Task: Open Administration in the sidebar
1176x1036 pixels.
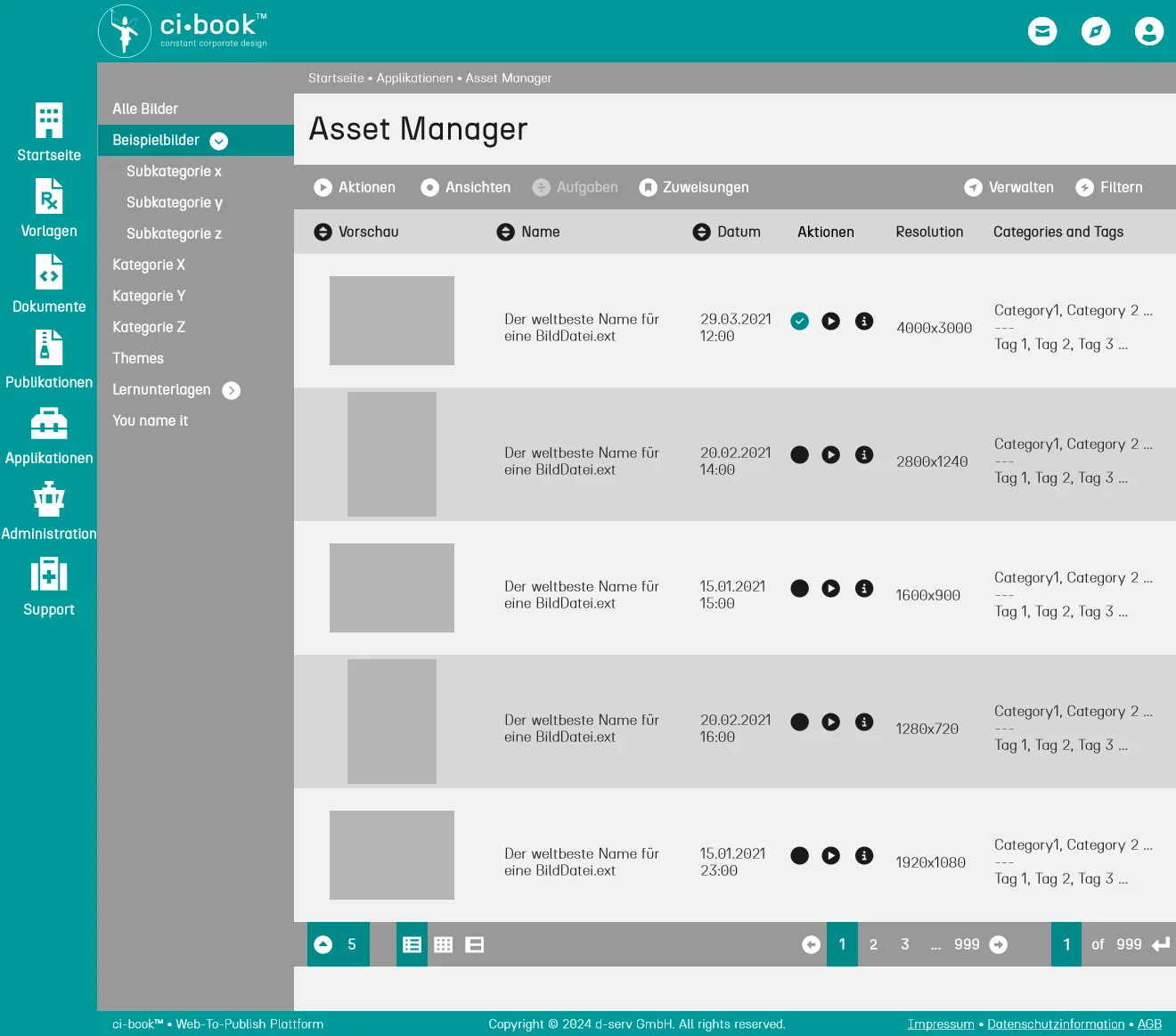Action: [49, 510]
